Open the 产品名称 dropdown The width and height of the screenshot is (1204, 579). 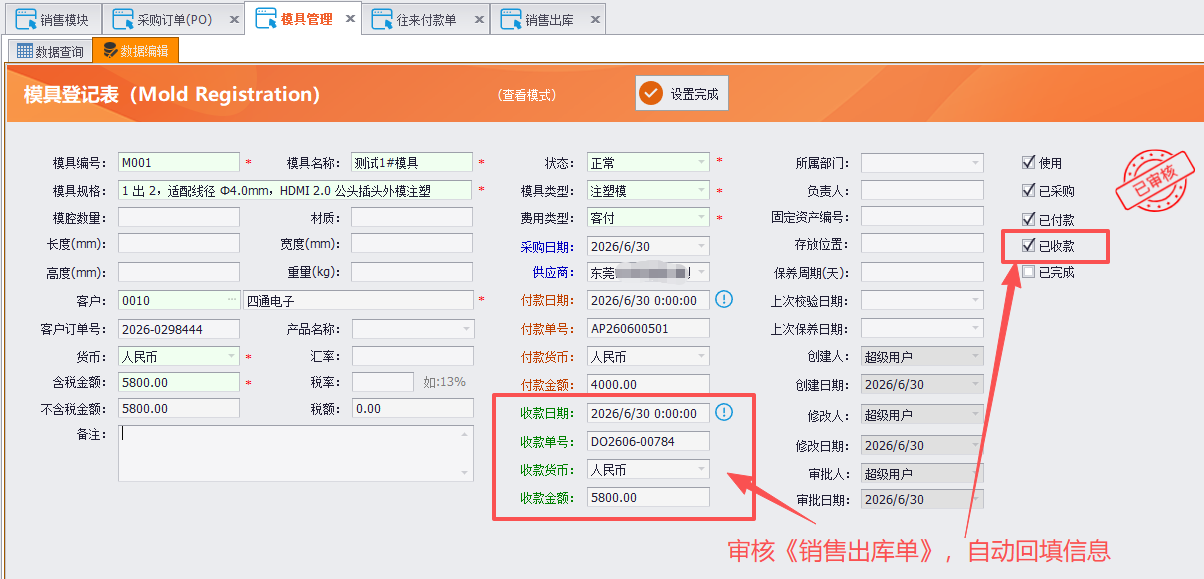[465, 329]
